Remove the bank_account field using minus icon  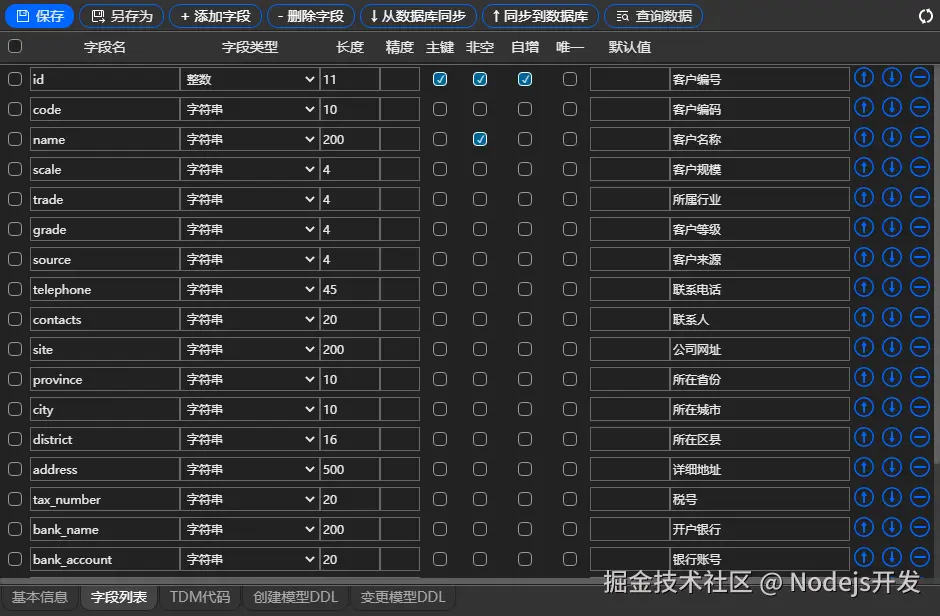click(x=919, y=557)
